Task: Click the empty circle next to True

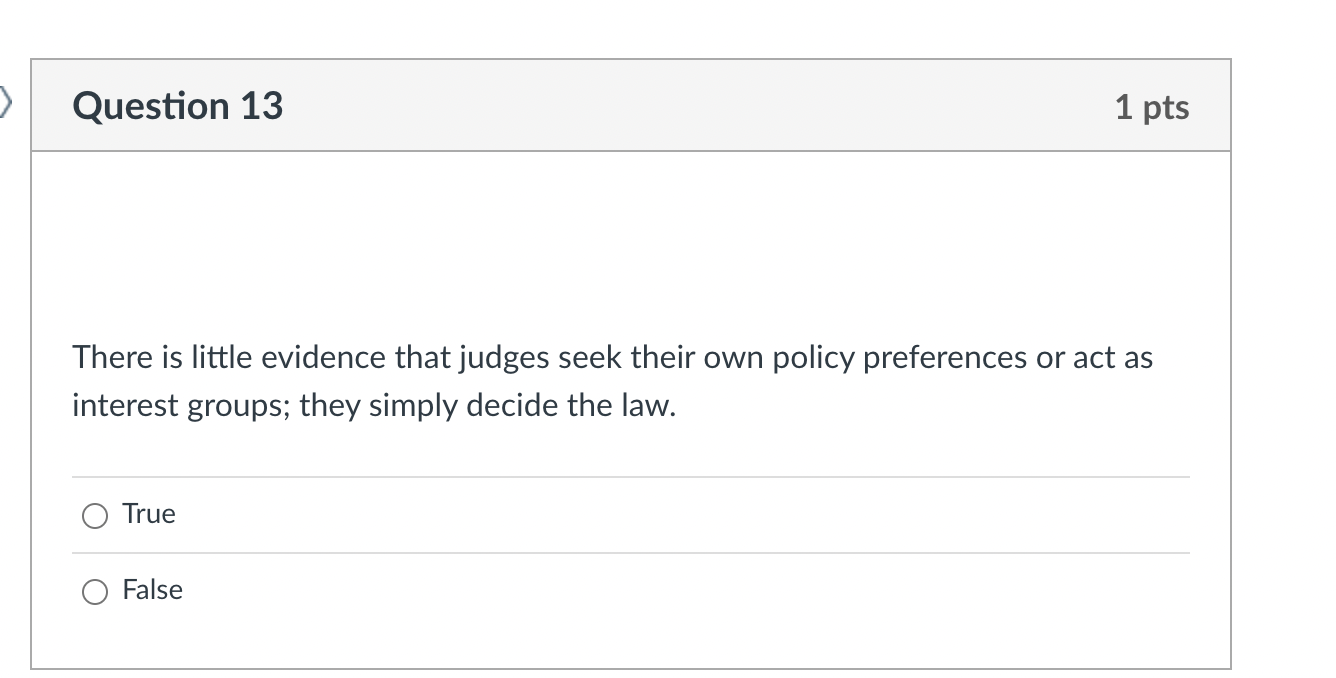Action: (95, 515)
